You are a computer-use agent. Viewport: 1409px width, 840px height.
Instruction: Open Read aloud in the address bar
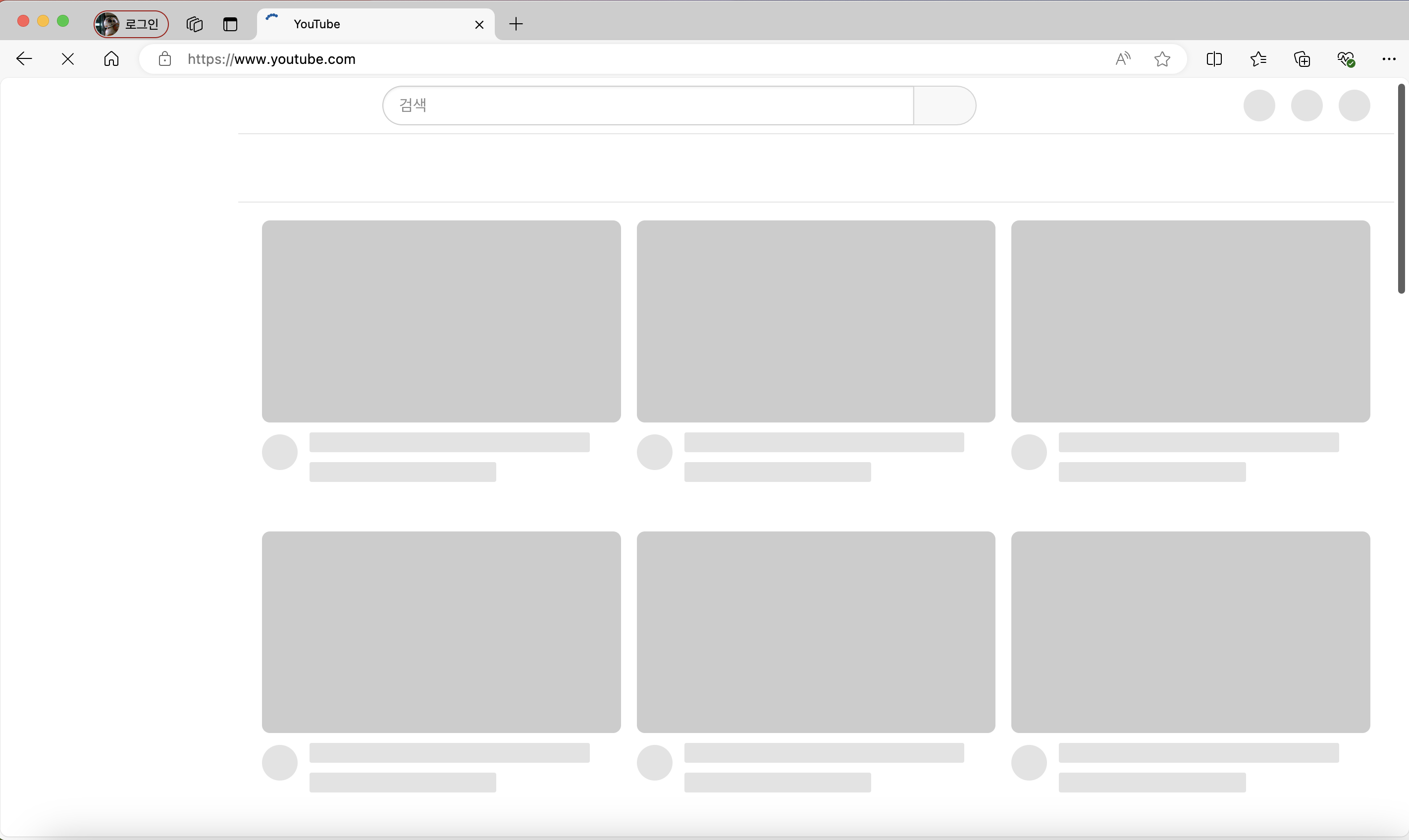1123,59
